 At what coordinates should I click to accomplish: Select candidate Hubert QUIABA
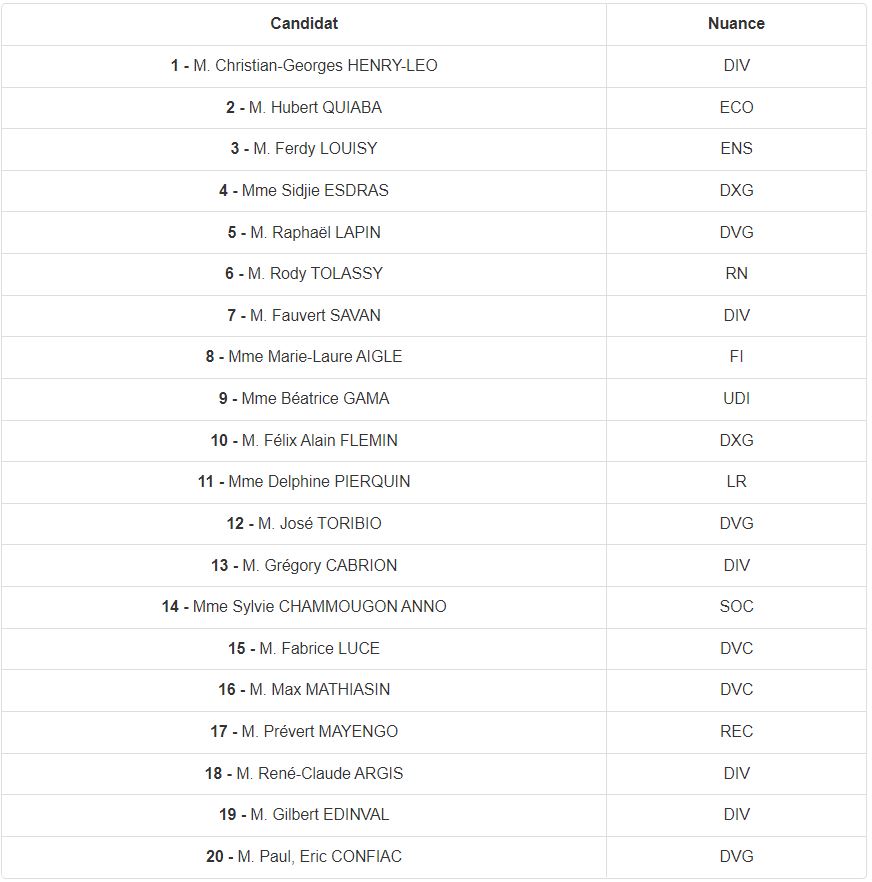click(x=304, y=107)
